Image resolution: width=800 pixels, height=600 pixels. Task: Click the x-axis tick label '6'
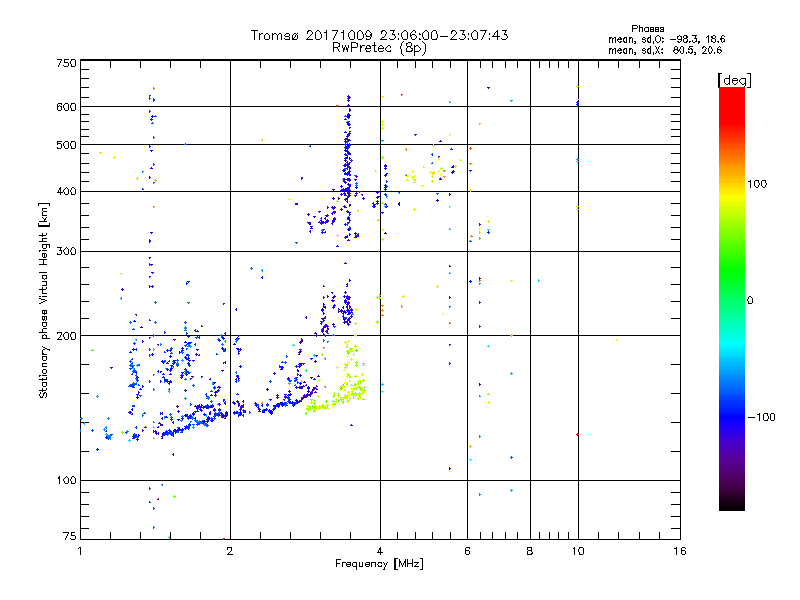467,551
